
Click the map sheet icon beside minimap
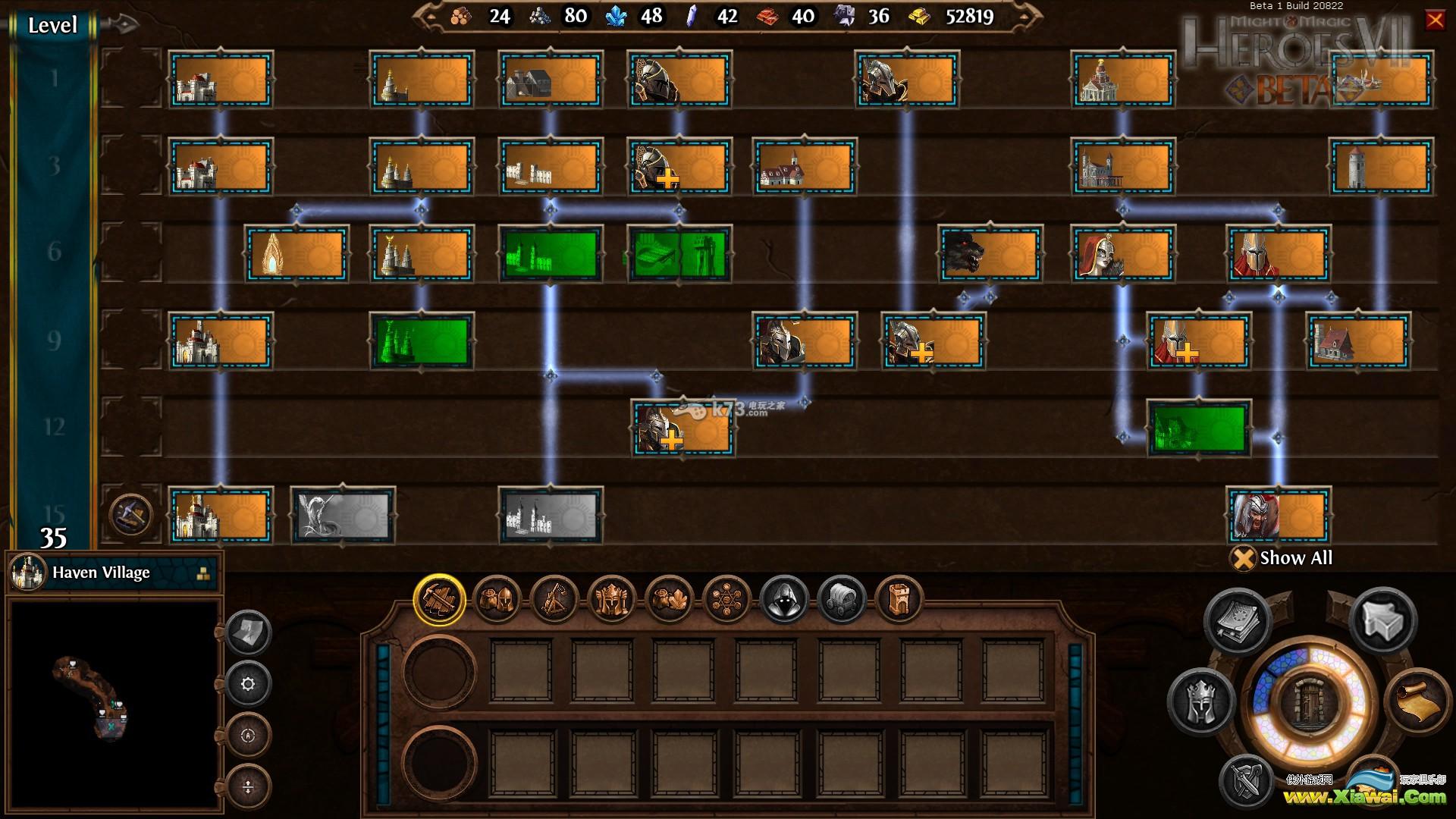[248, 632]
